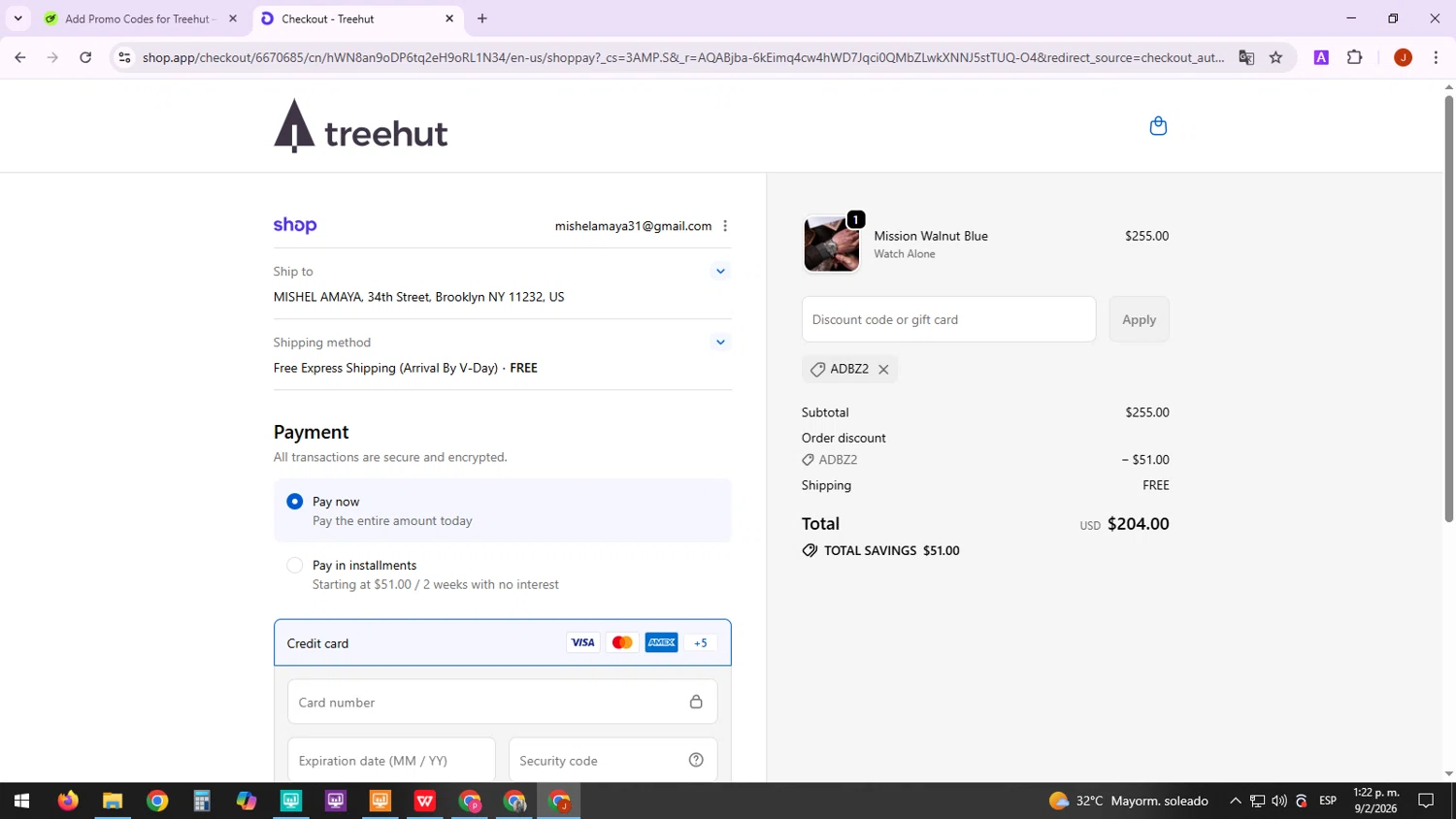
Task: Reload the checkout page
Action: [85, 57]
